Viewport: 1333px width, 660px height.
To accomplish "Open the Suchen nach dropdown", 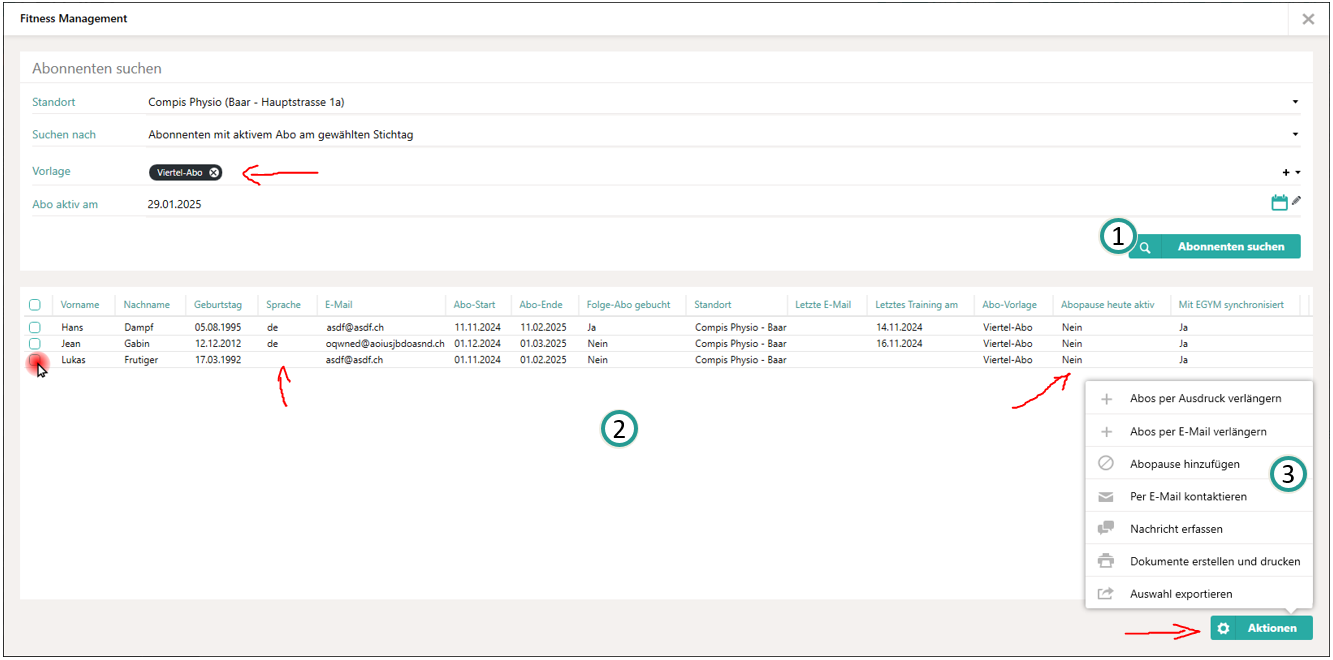I will click(1295, 134).
